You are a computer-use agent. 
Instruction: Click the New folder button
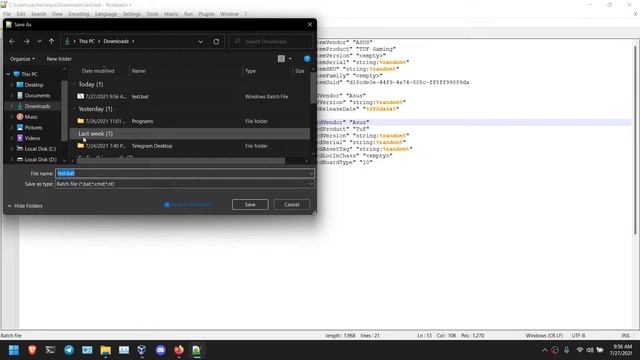coord(59,59)
